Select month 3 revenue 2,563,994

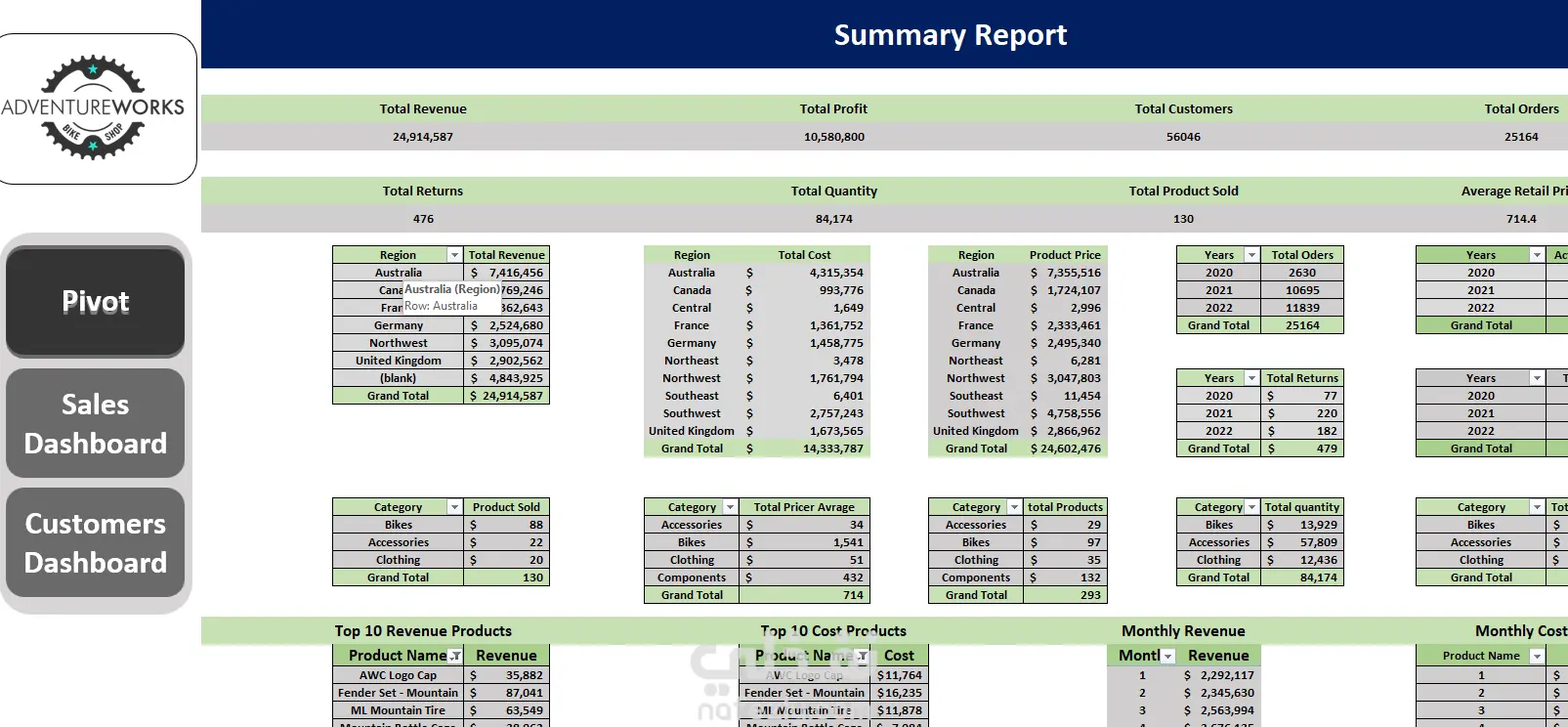[x=1218, y=710]
